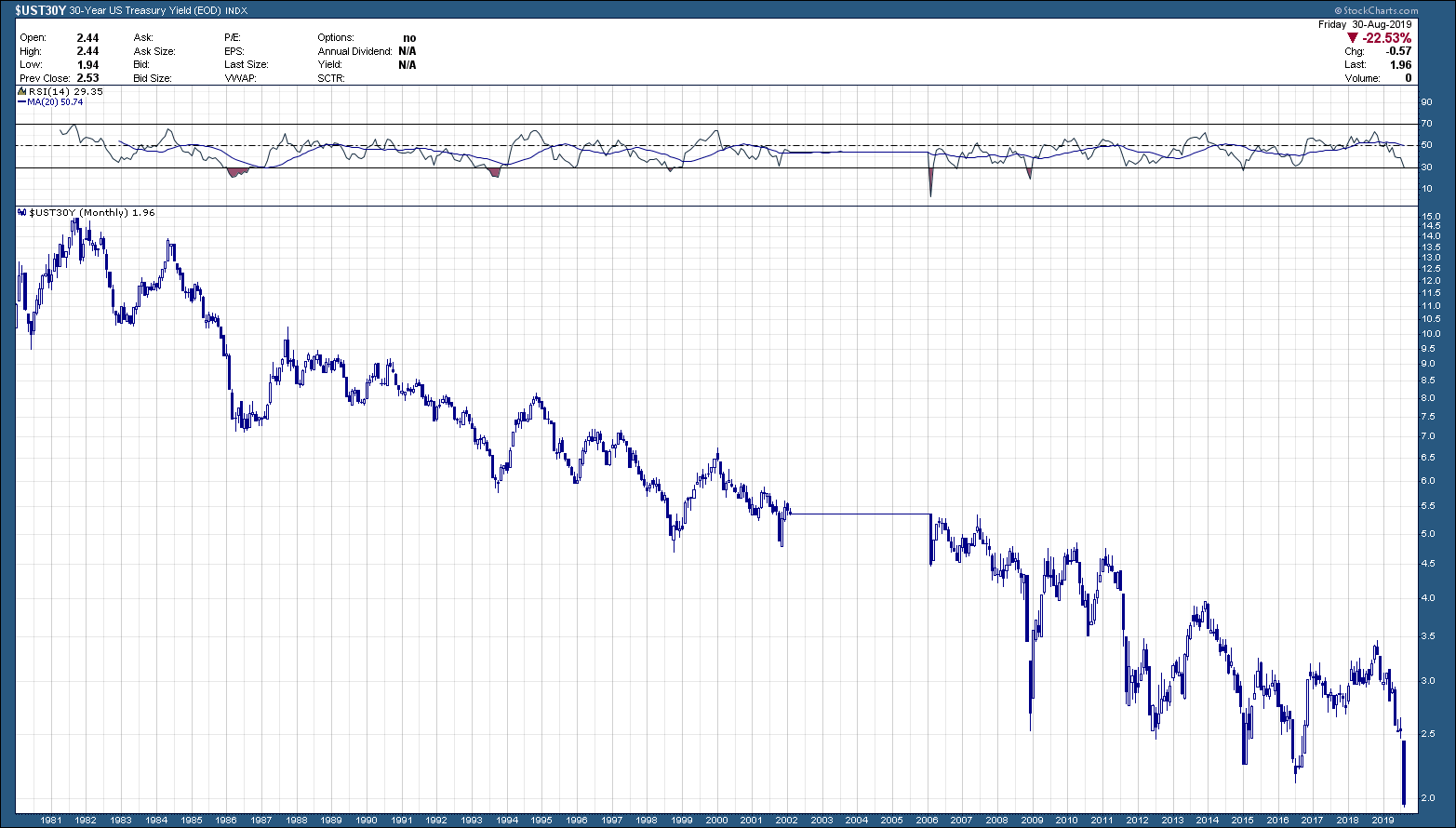This screenshot has height=828, width=1456.
Task: Click the 'Ask:' label
Action: click(143, 38)
